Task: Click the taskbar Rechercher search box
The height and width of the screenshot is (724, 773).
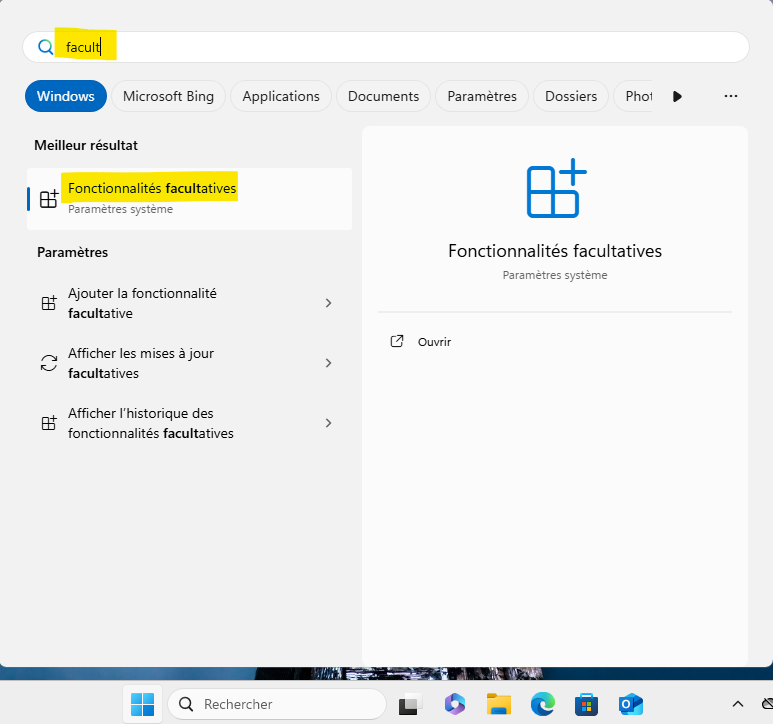Action: point(277,704)
